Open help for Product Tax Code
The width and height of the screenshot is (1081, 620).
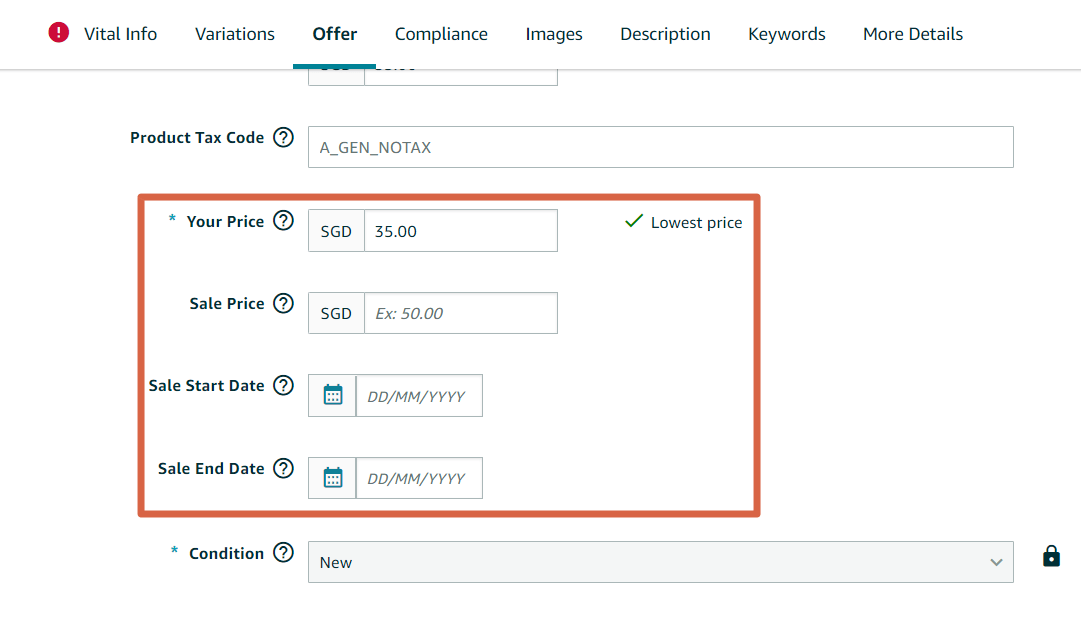[x=284, y=138]
